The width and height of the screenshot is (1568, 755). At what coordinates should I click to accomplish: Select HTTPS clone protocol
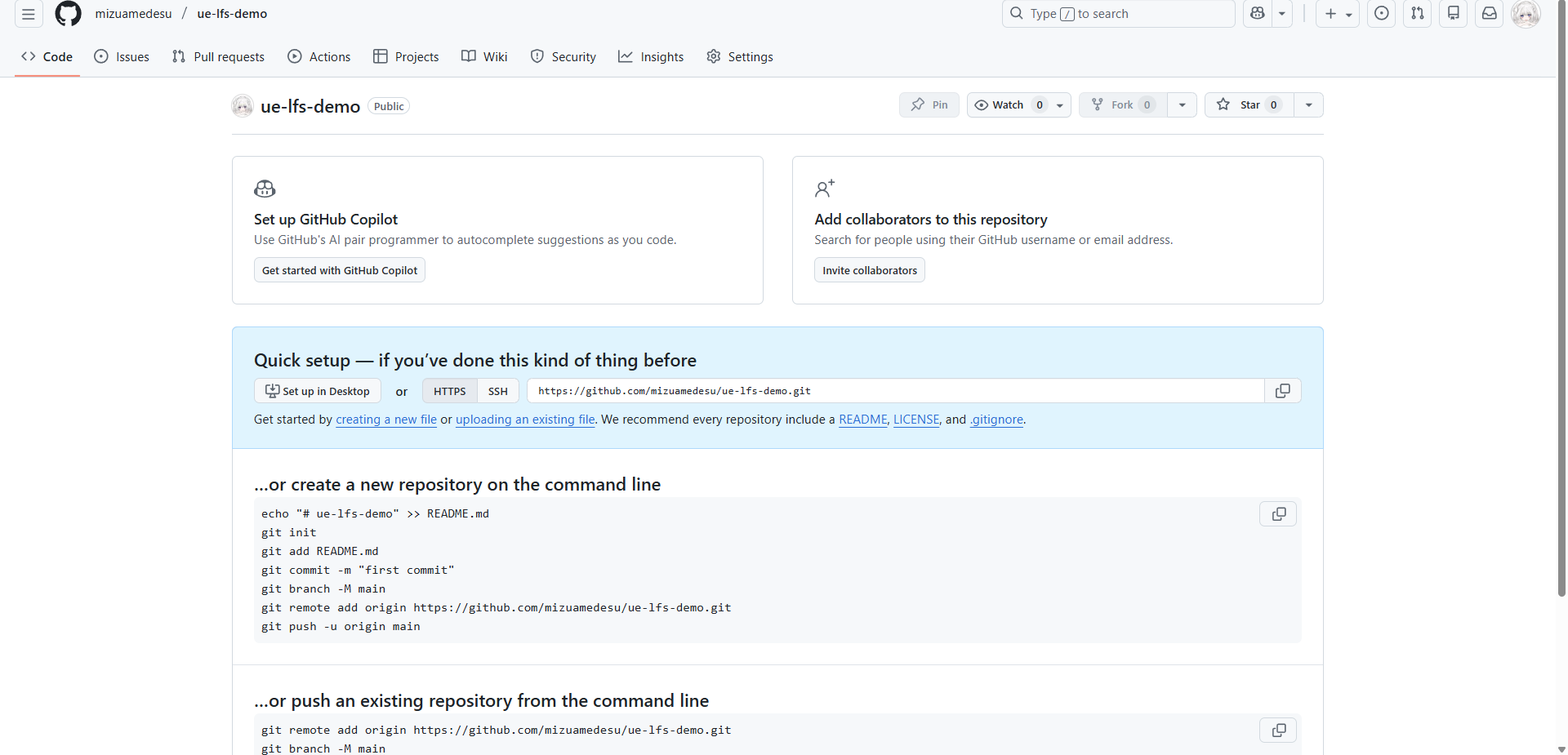tap(449, 391)
